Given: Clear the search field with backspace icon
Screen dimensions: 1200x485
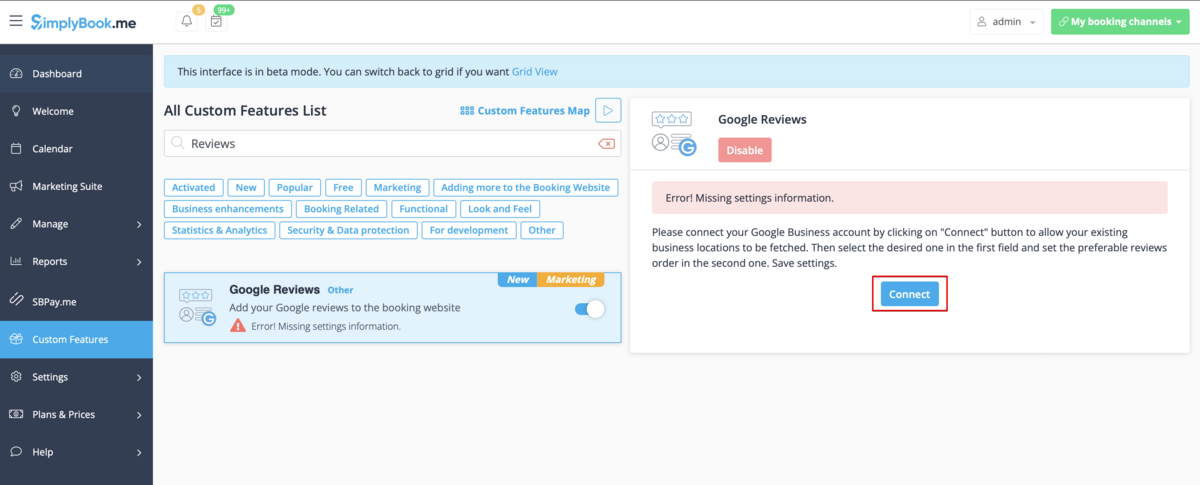Looking at the screenshot, I should click(x=606, y=144).
